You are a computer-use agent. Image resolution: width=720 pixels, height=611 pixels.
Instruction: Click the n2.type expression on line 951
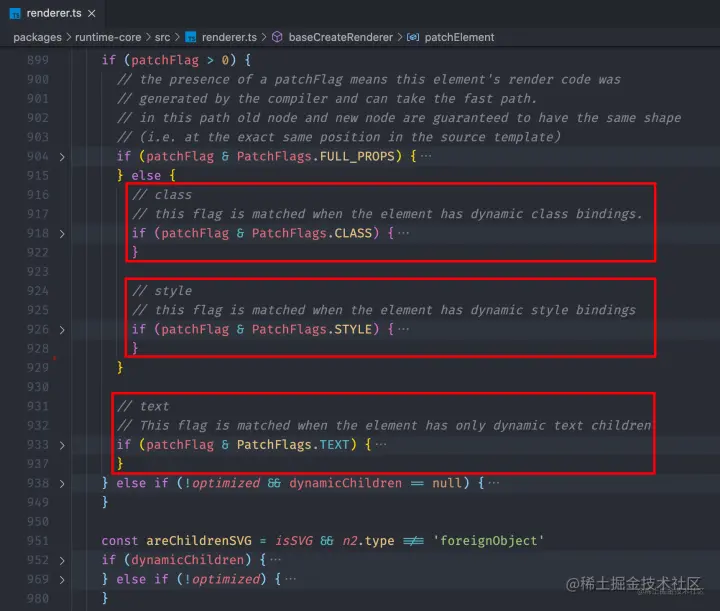[x=368, y=541]
